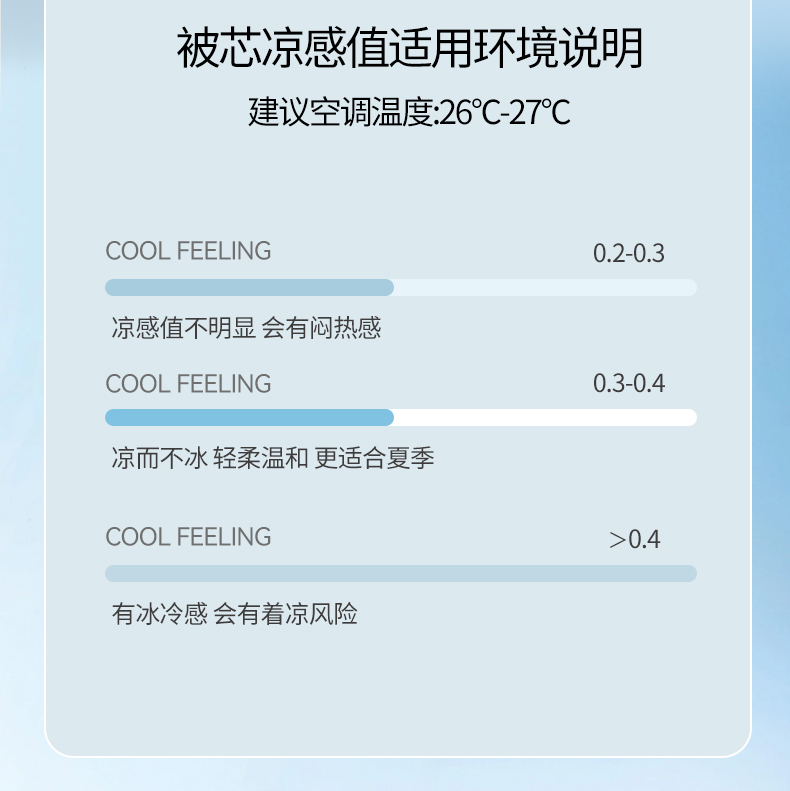Click the white empty part of 0.3-0.4 bar
The height and width of the screenshot is (791, 790).
tap(545, 418)
